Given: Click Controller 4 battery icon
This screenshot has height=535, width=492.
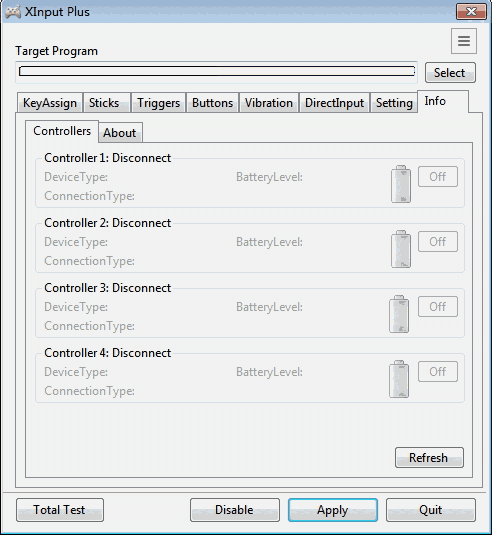Looking at the screenshot, I should coord(399,379).
